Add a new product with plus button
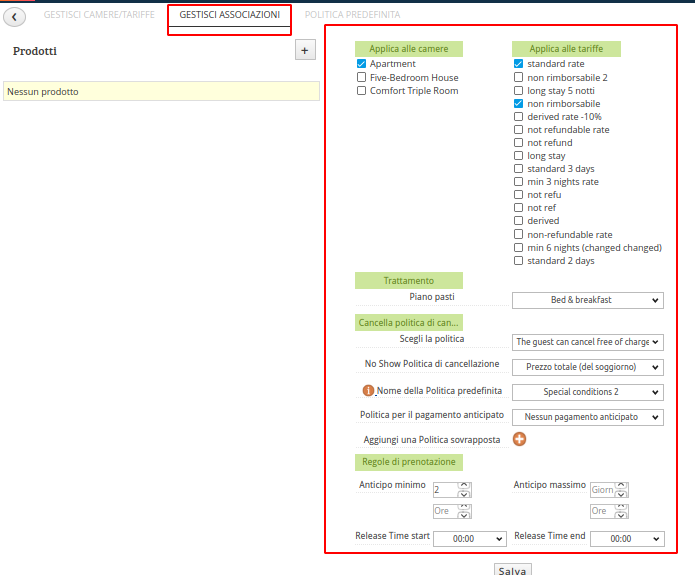 (305, 50)
